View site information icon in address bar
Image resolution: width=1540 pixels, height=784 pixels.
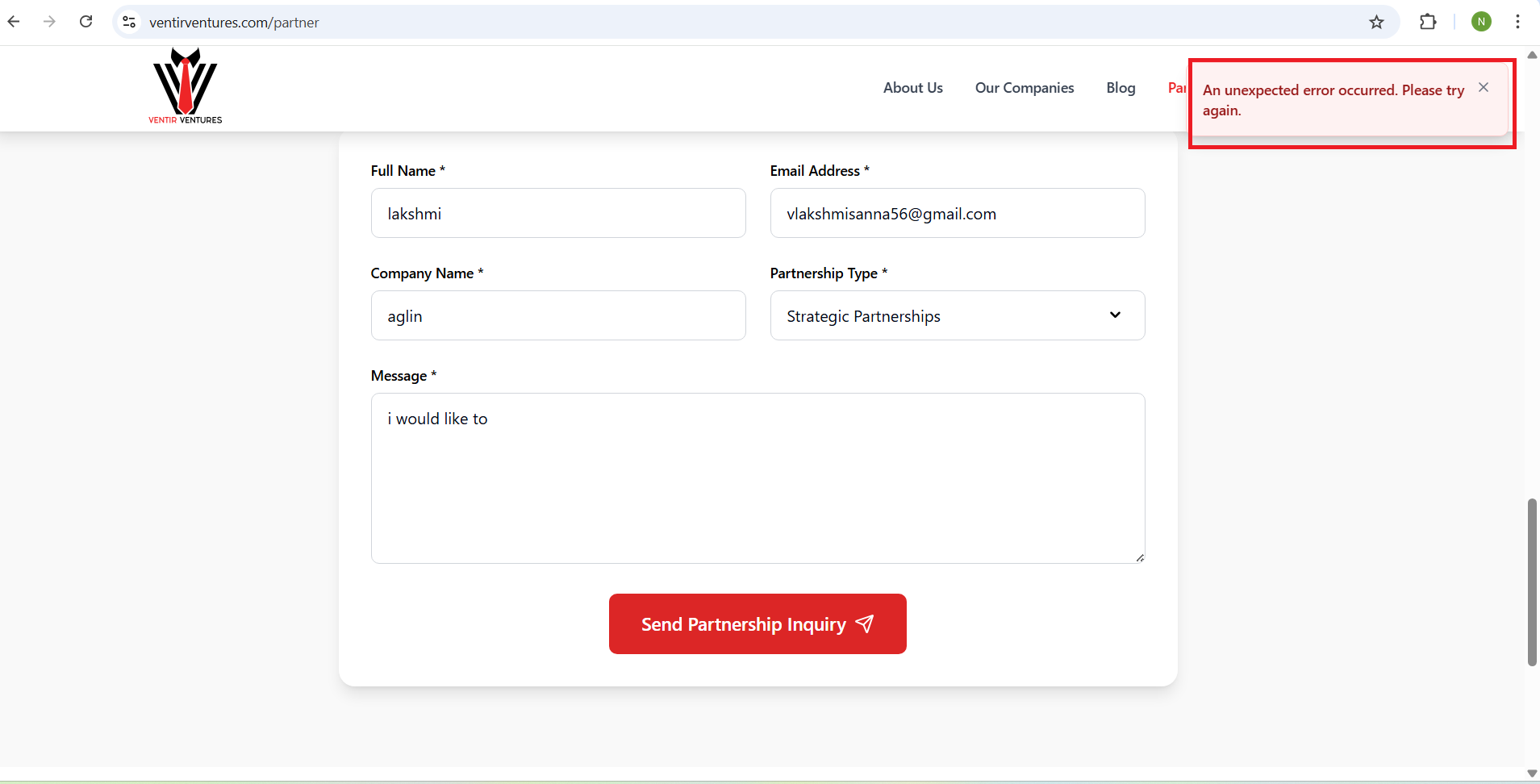coord(129,22)
